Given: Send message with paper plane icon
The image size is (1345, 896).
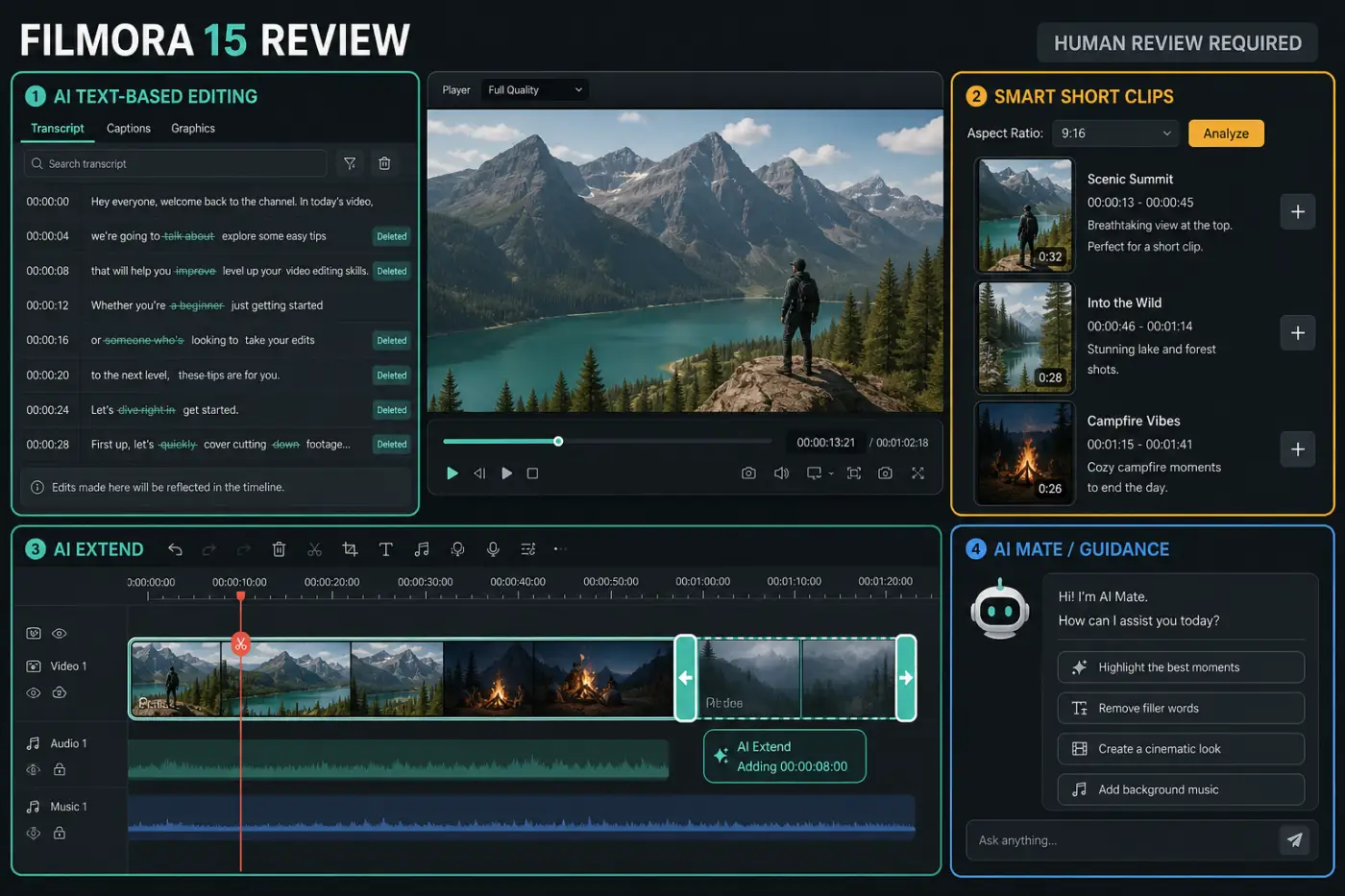Looking at the screenshot, I should [x=1294, y=840].
